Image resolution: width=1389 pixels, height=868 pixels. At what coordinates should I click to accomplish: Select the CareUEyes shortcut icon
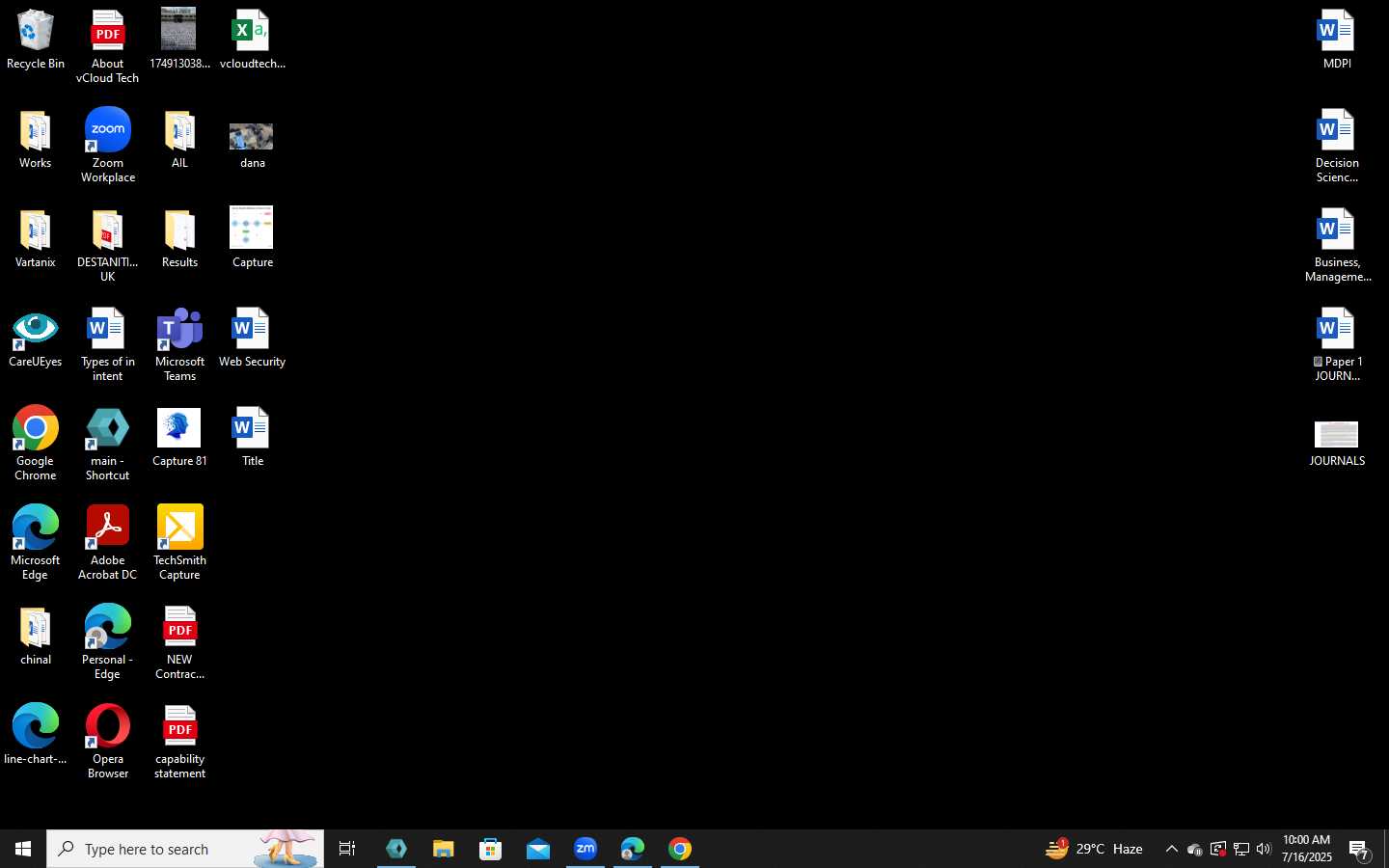36,339
